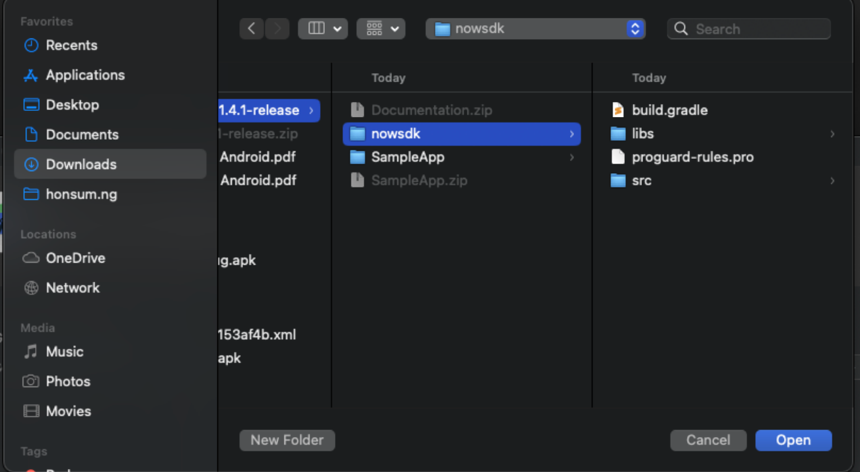This screenshot has height=472, width=860.
Task: Select Applications in Favorites
Action: point(110,75)
